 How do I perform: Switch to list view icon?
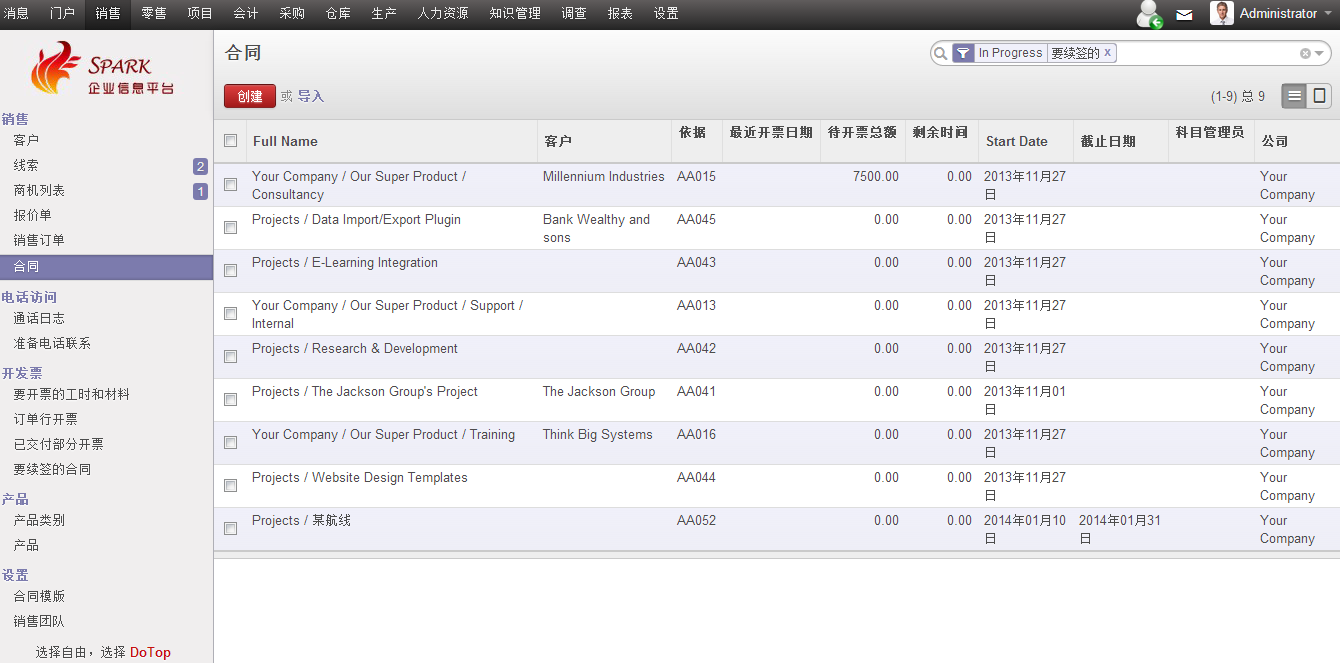[x=1294, y=96]
